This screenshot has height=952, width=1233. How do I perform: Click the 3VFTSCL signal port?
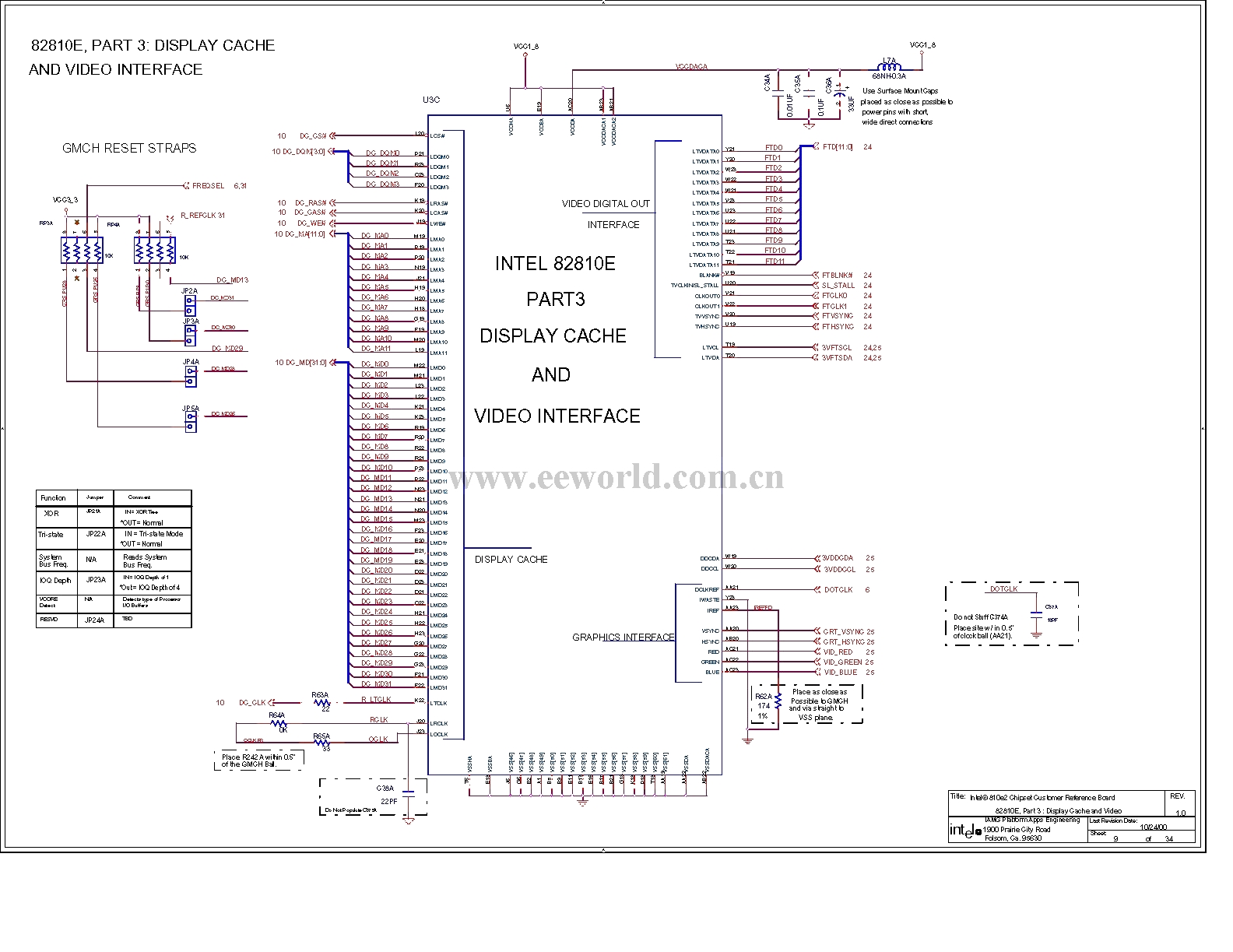[x=832, y=347]
